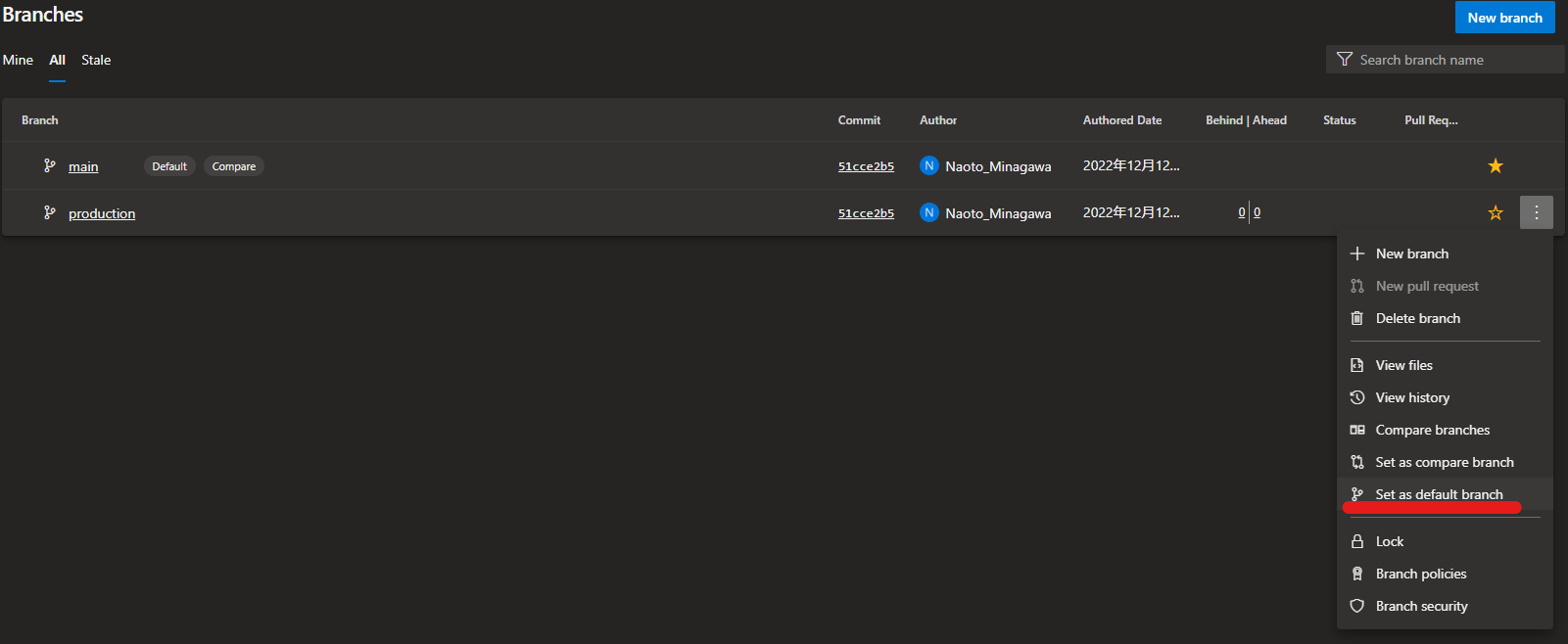Select Set as compare branch entry
Viewport: 1568px width, 644px height.
(1445, 462)
